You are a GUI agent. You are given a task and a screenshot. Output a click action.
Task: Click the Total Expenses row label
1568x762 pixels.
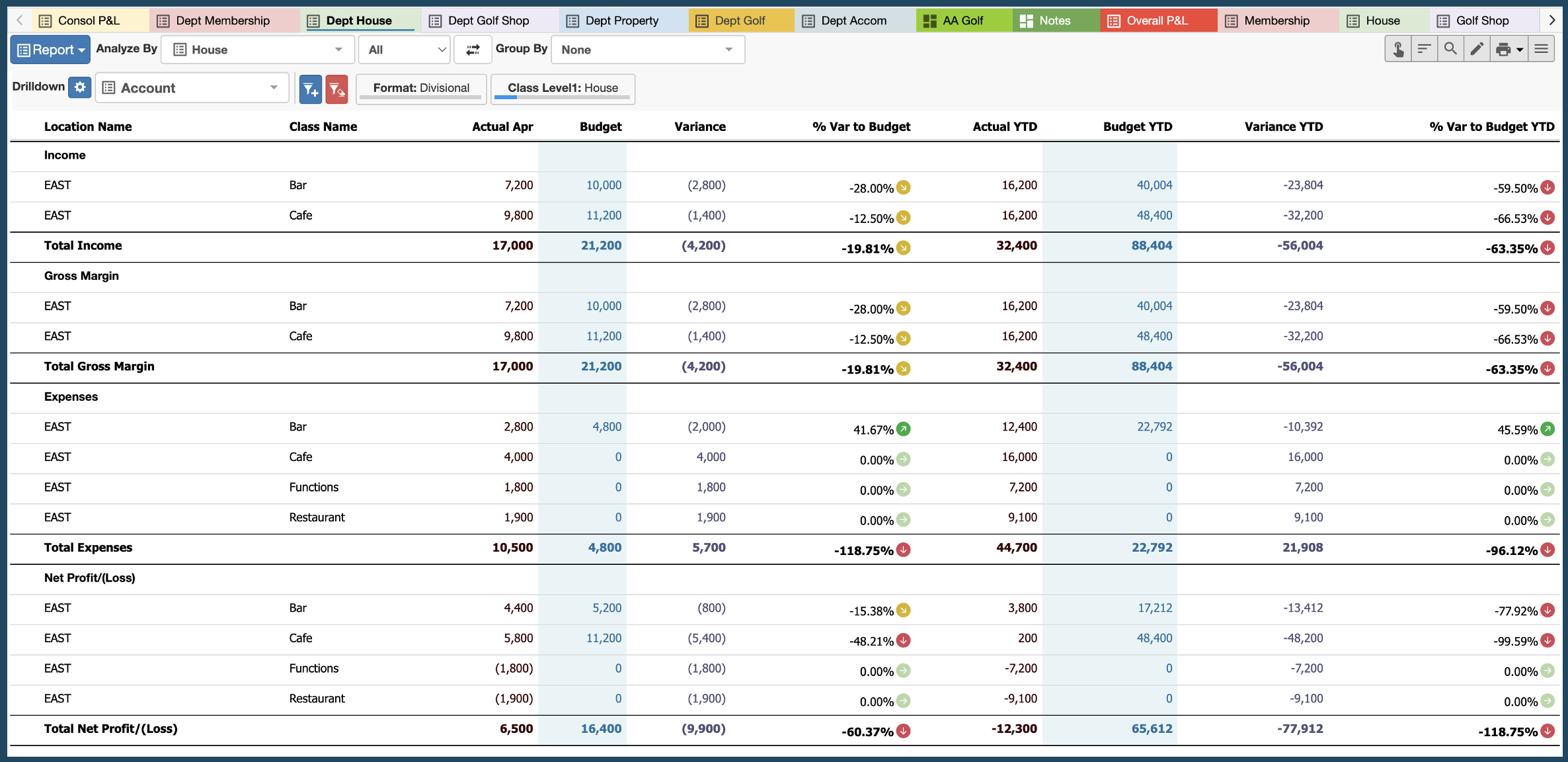click(88, 548)
